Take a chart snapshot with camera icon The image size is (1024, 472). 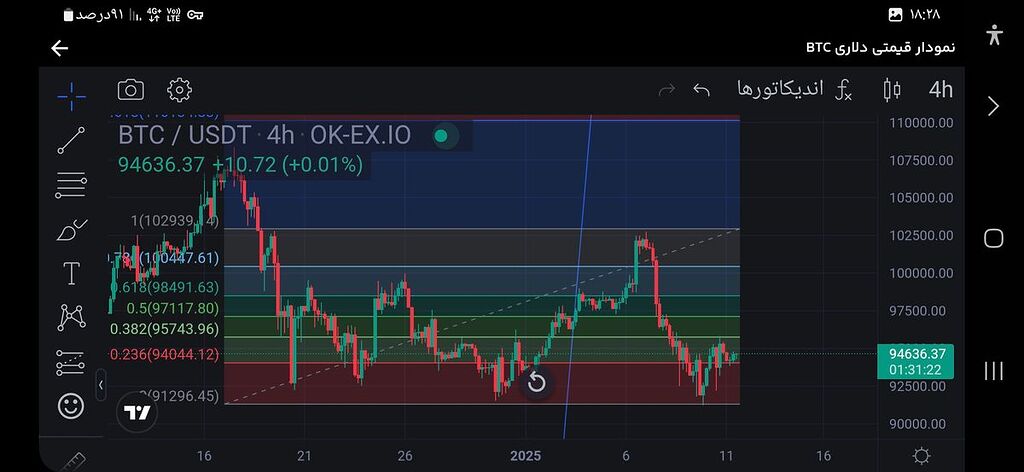(130, 90)
